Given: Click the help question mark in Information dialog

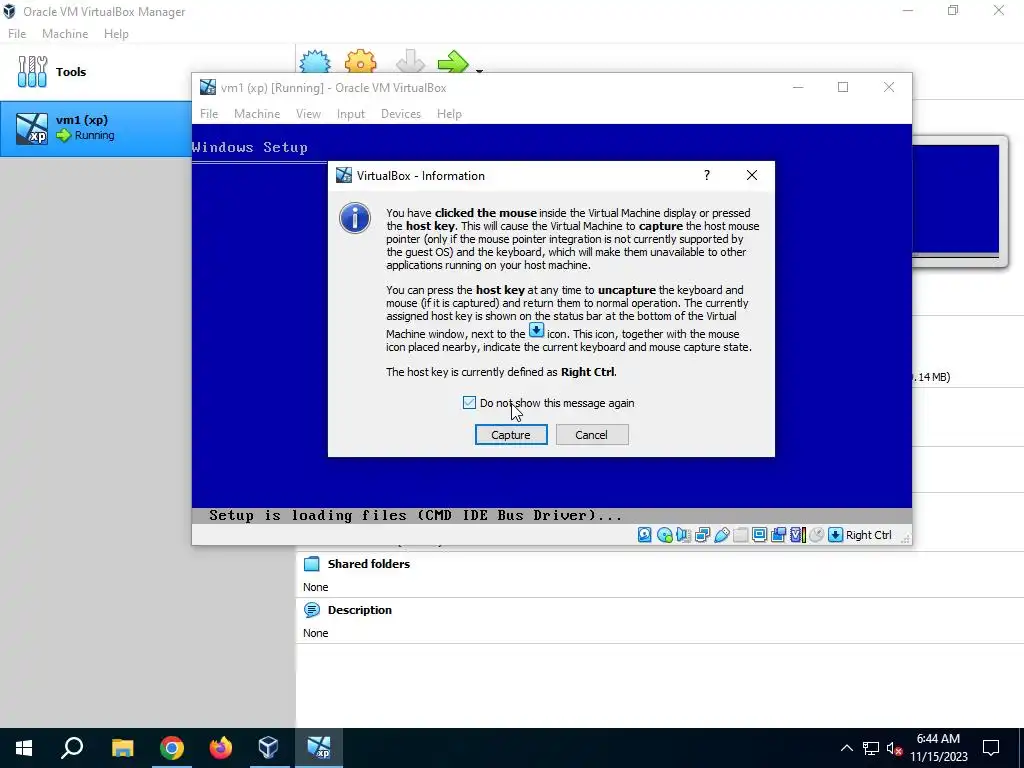Looking at the screenshot, I should pyautogui.click(x=707, y=175).
